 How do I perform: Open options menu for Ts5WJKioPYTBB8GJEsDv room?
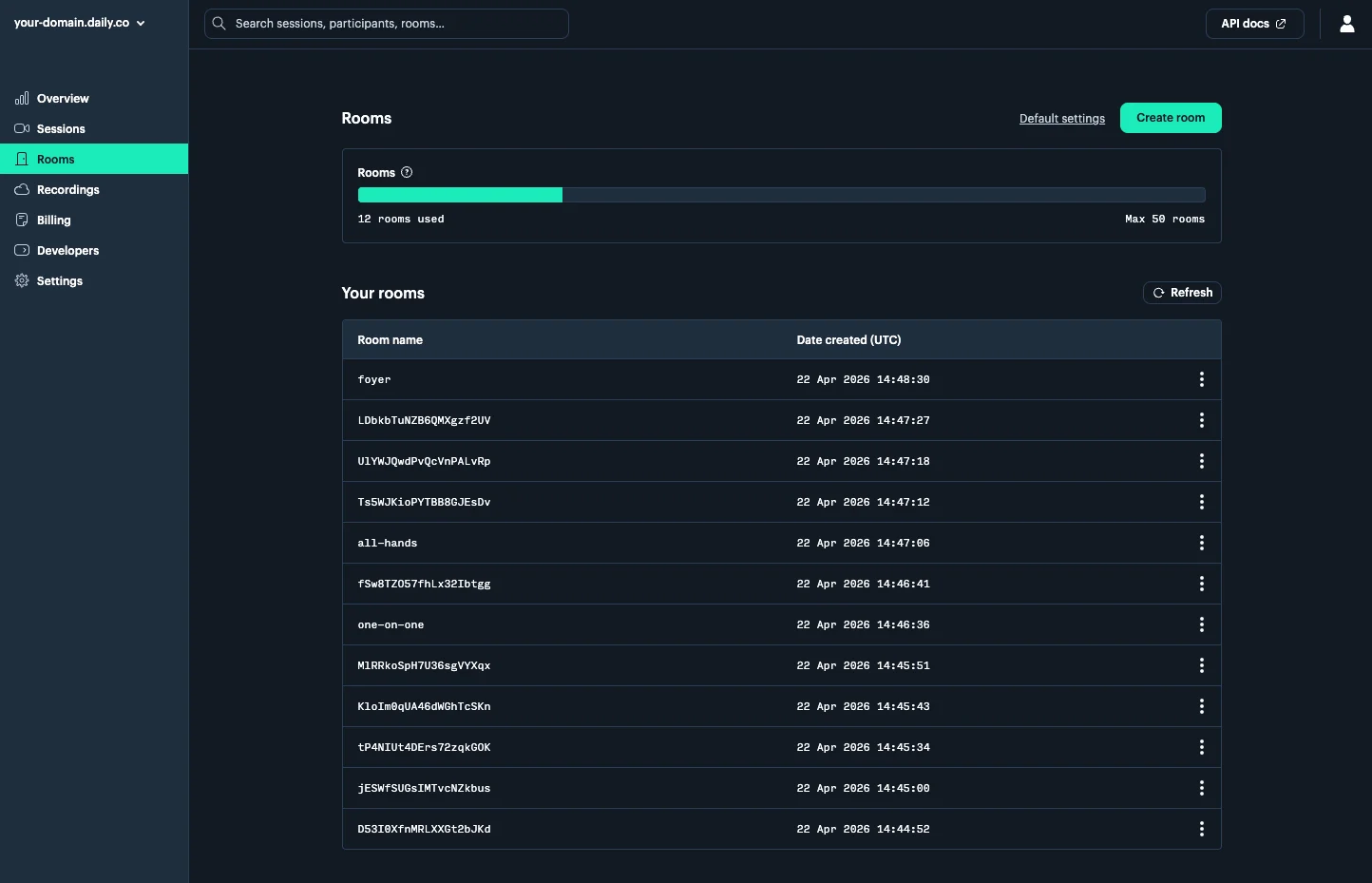point(1202,502)
